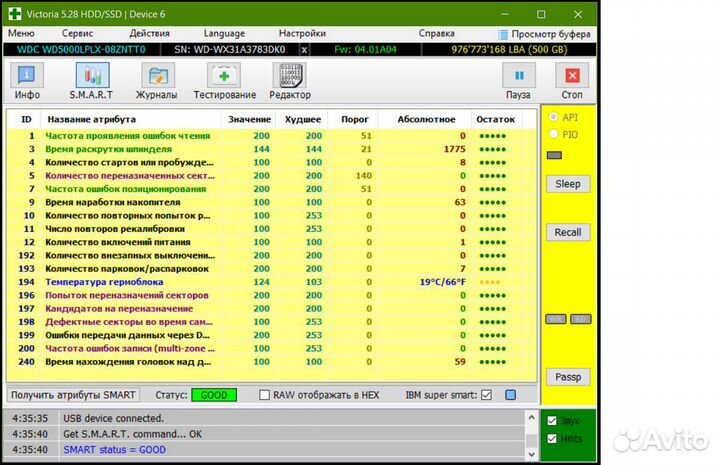
Task: Select the Частота ошибок позиционирования row
Action: [271, 189]
